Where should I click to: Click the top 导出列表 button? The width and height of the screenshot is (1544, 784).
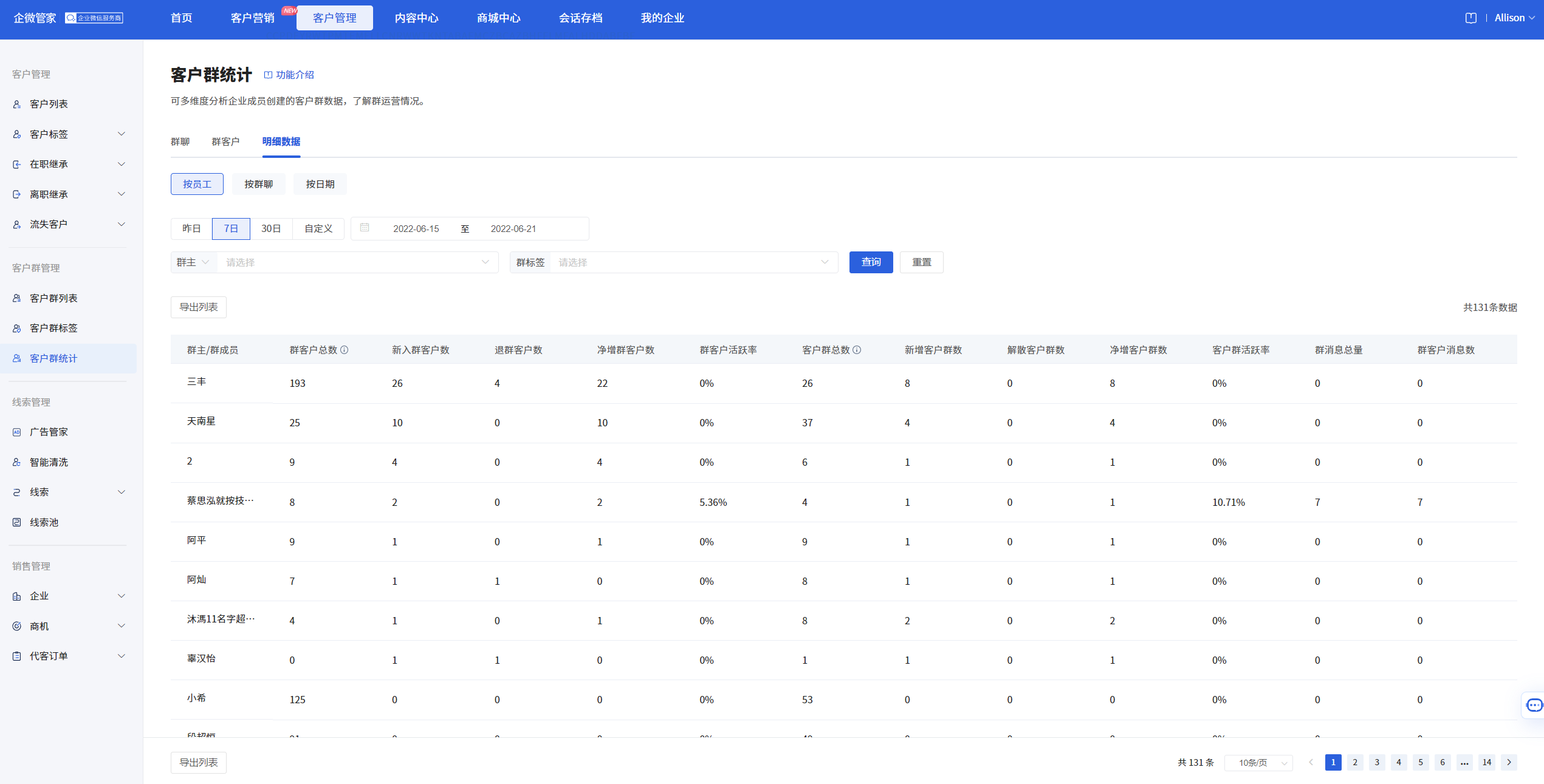199,307
